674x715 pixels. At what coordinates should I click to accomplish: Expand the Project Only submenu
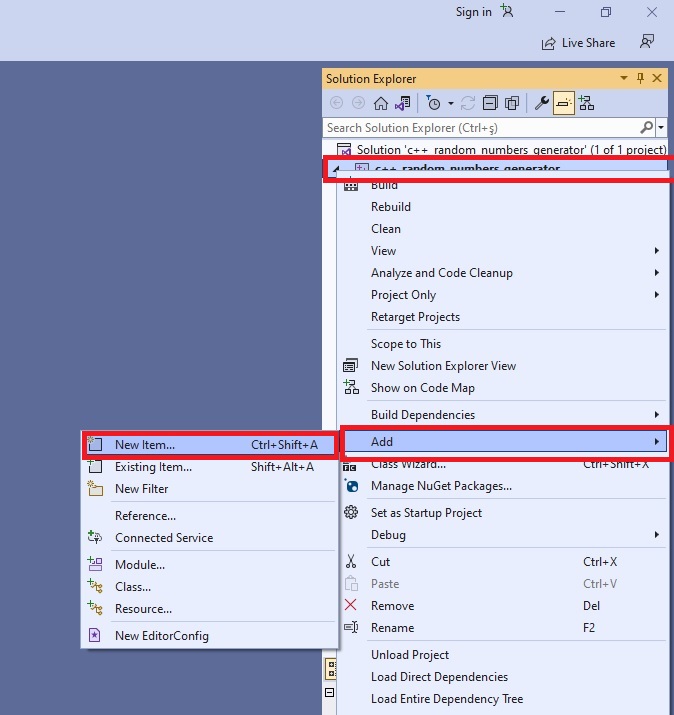point(505,295)
